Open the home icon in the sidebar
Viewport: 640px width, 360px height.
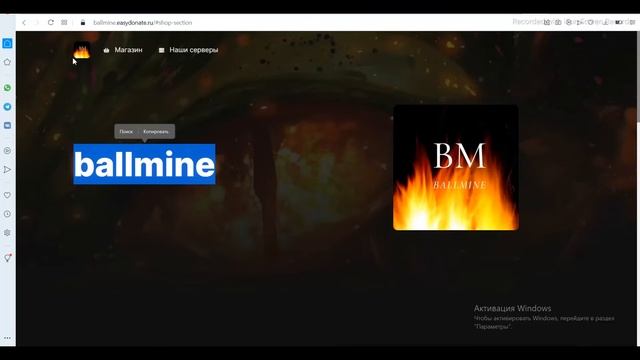pos(7,43)
